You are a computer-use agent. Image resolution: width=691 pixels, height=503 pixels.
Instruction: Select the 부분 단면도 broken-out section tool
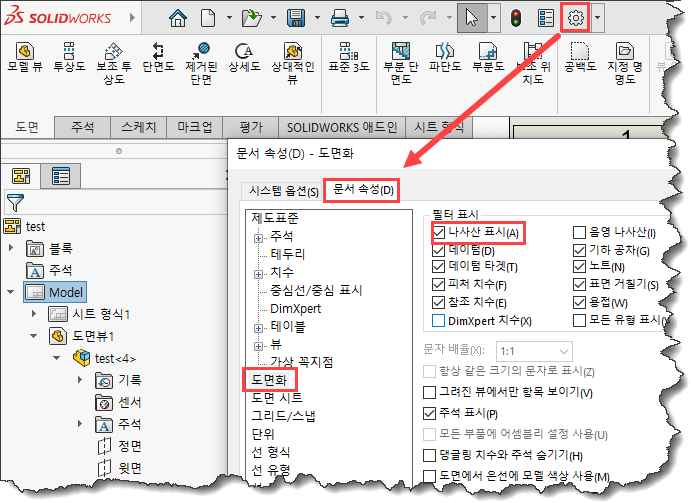tap(401, 64)
